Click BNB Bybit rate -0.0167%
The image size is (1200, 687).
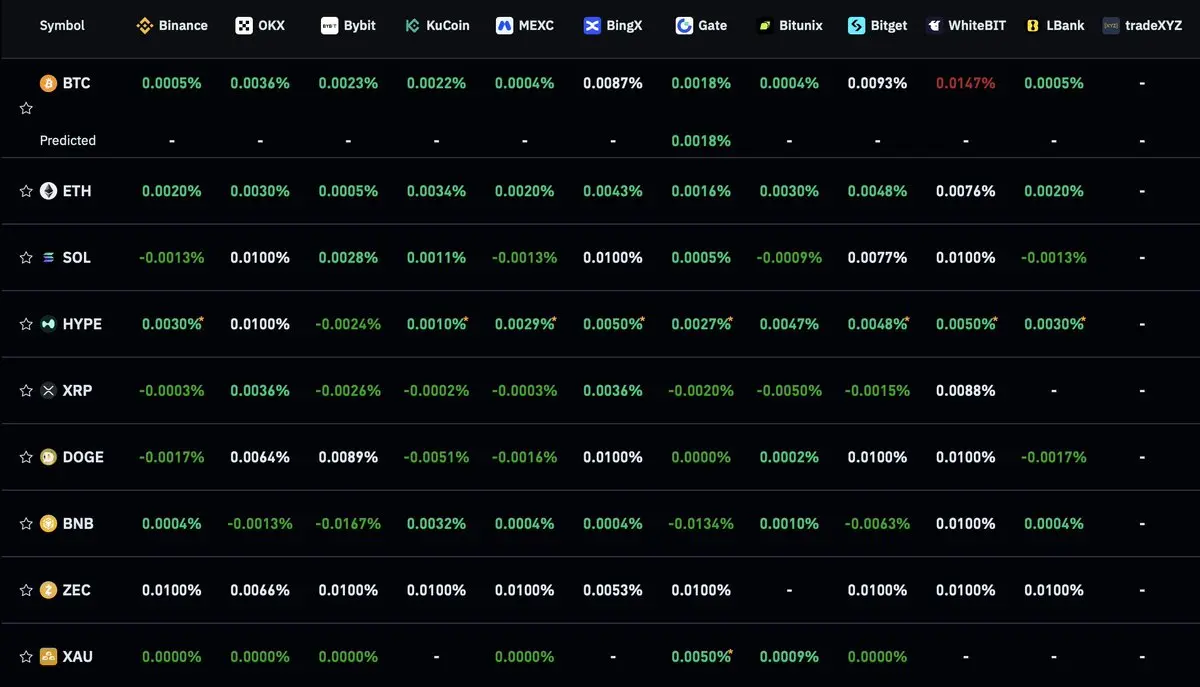point(348,523)
